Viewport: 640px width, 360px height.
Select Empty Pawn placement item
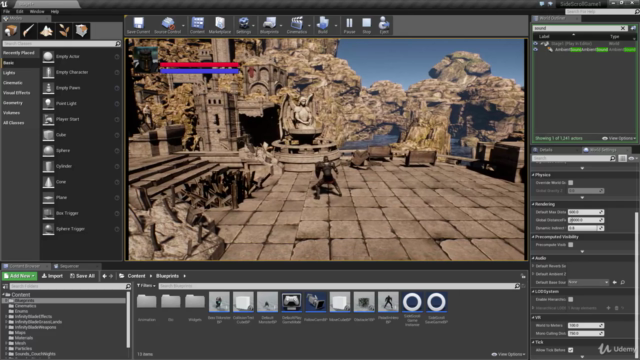point(81,88)
